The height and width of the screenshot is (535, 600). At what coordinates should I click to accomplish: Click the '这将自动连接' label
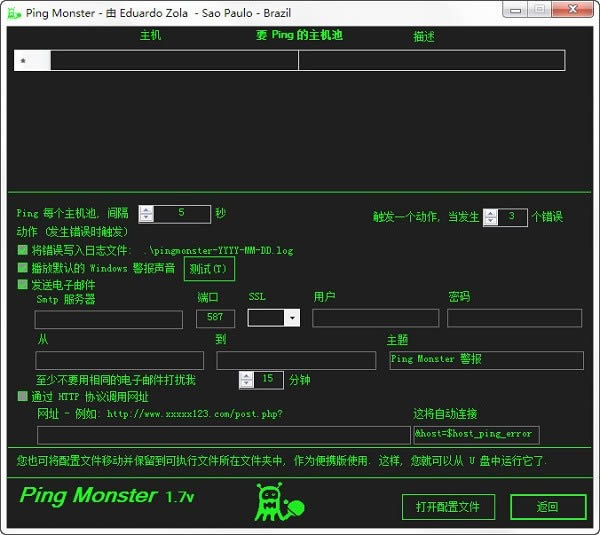[x=445, y=414]
